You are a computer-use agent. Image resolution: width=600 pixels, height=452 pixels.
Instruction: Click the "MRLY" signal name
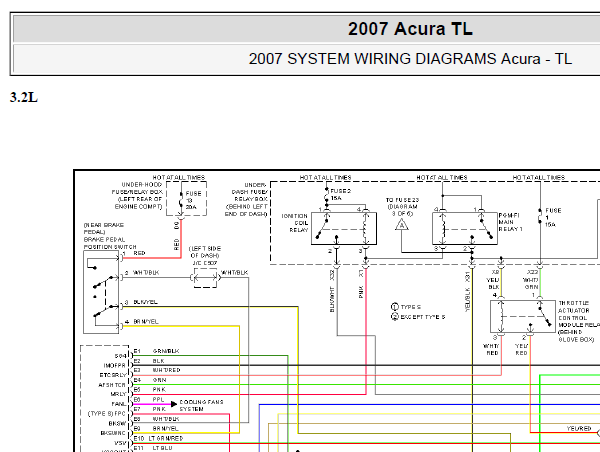118,394
